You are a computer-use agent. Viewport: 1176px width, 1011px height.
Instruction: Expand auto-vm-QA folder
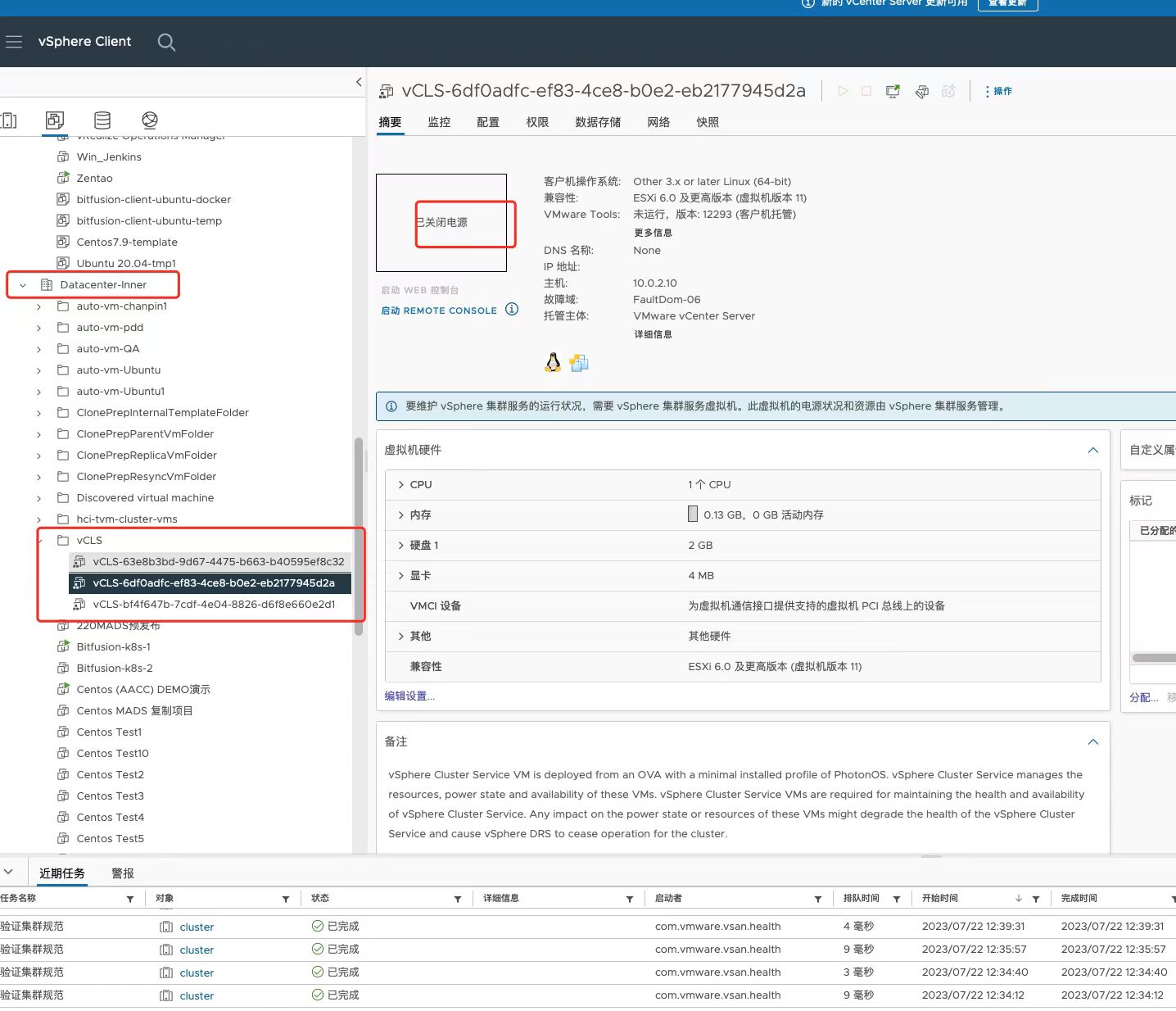point(38,349)
